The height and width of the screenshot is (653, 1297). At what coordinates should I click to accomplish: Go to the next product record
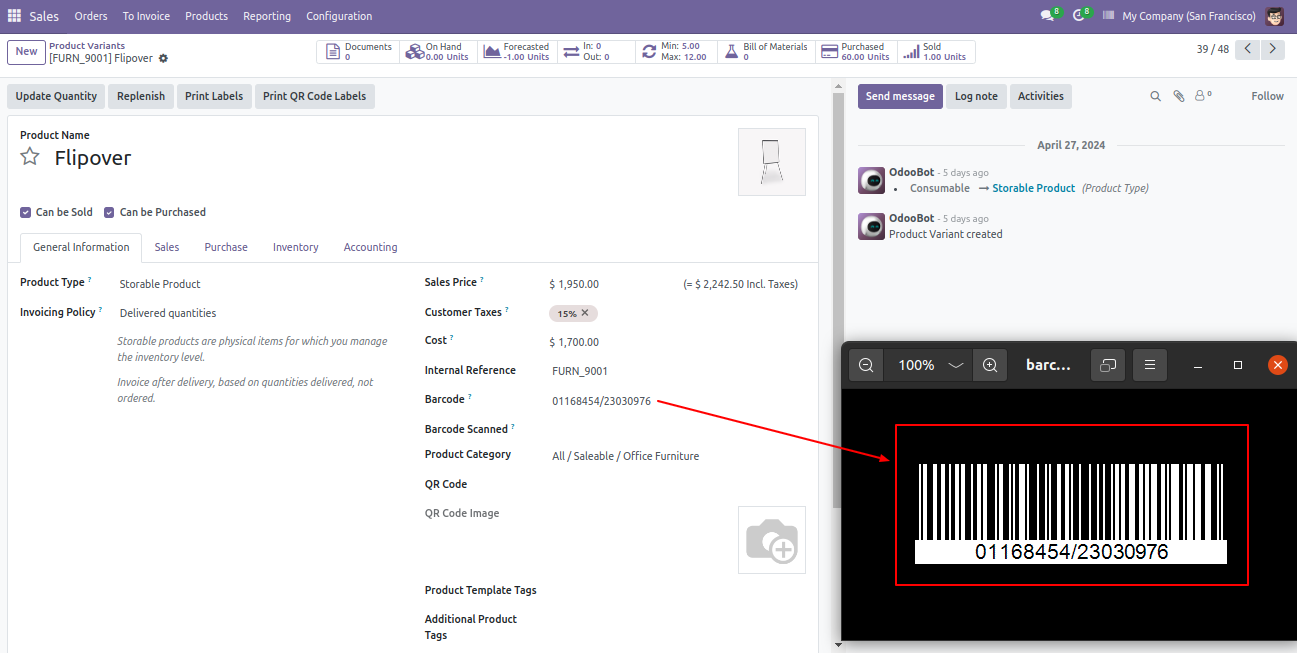1272,49
